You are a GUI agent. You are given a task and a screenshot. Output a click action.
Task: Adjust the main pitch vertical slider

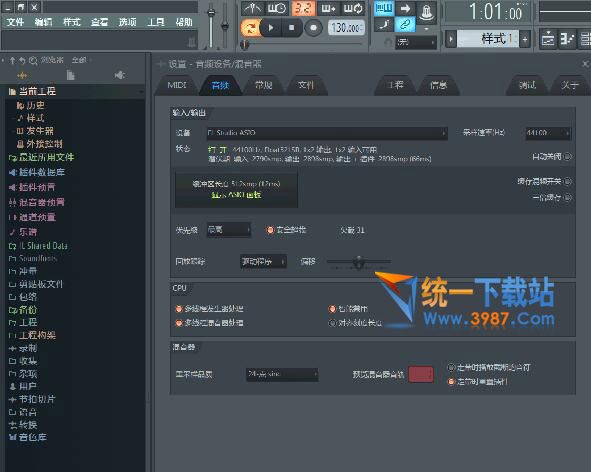(x=225, y=25)
